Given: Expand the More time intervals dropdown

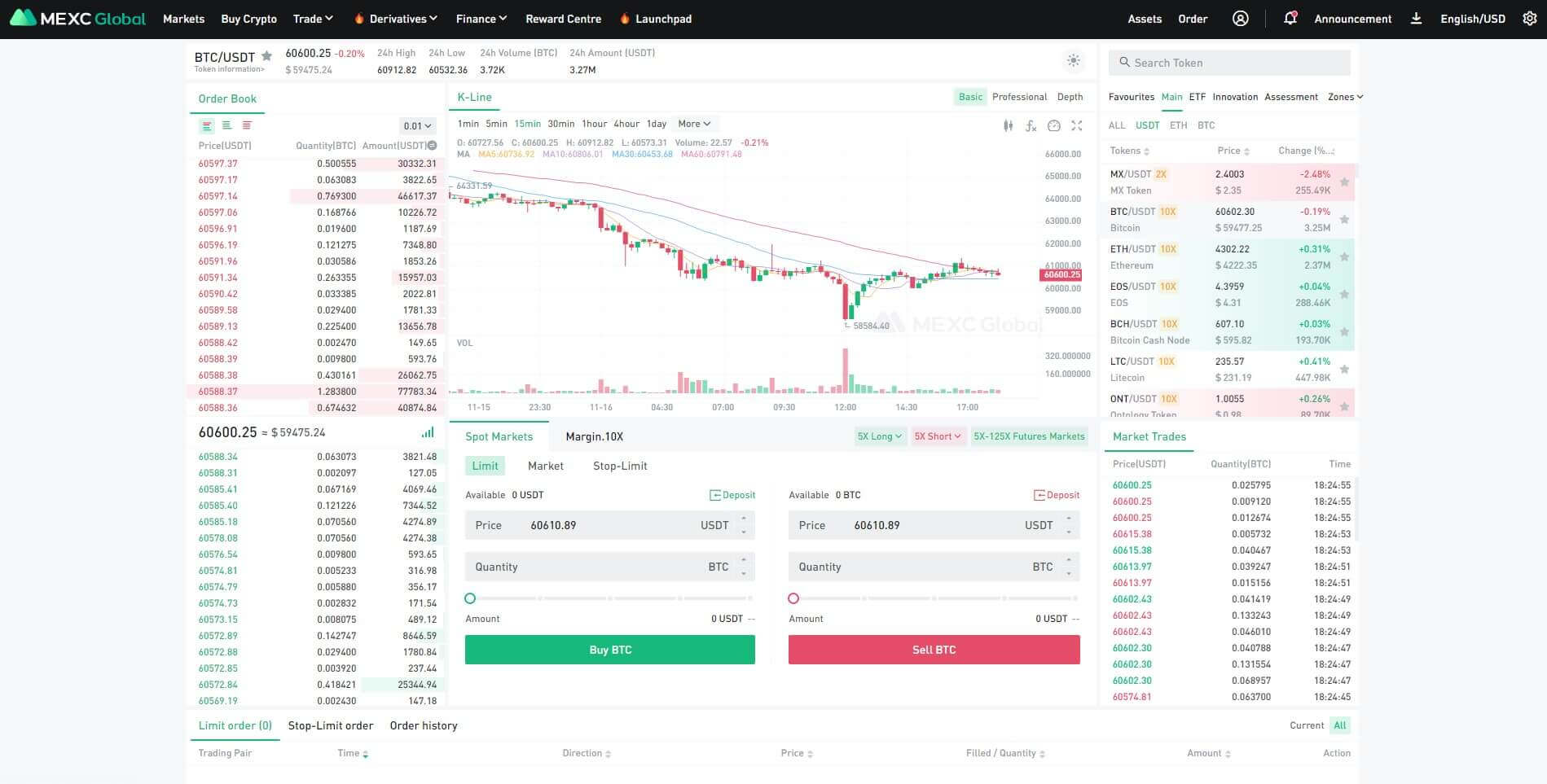Looking at the screenshot, I should (694, 124).
